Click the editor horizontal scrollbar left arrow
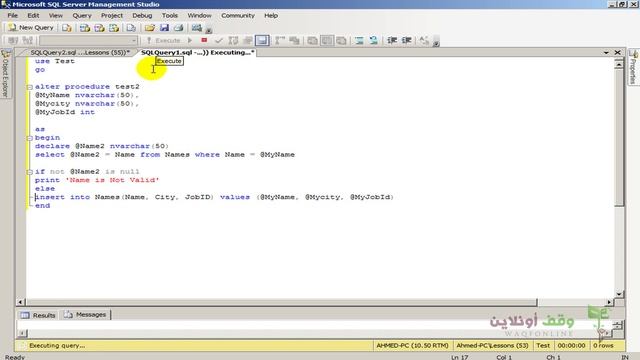The height and width of the screenshot is (360, 640). tap(20, 302)
